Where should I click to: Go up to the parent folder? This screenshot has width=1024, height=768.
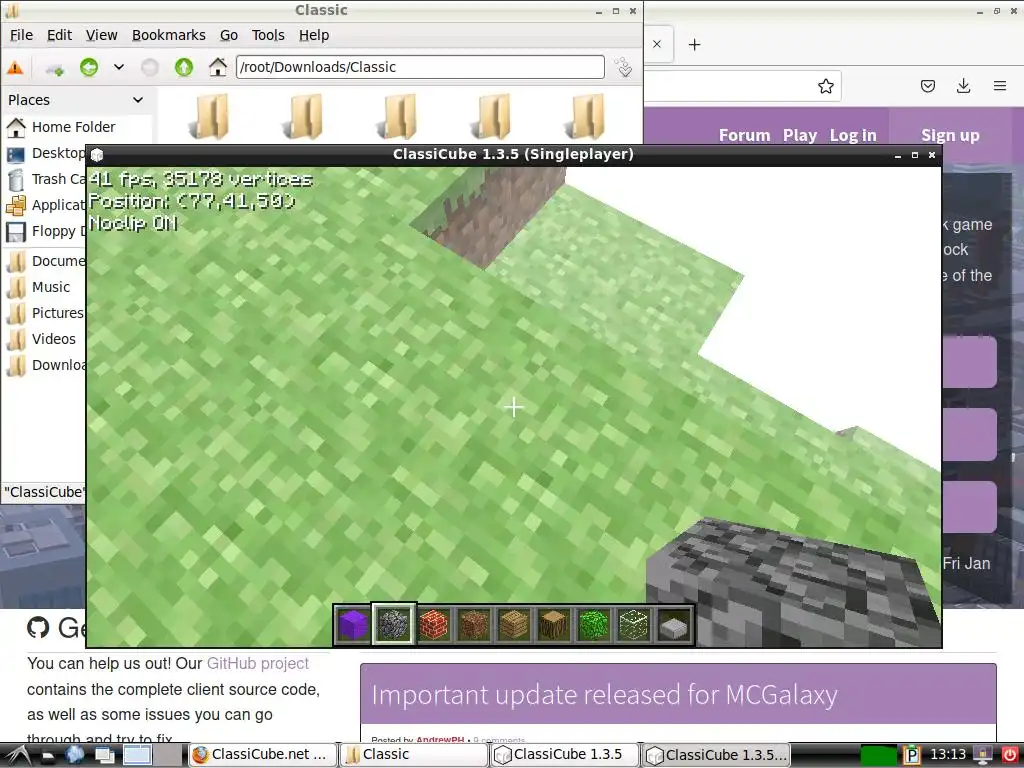pyautogui.click(x=184, y=67)
